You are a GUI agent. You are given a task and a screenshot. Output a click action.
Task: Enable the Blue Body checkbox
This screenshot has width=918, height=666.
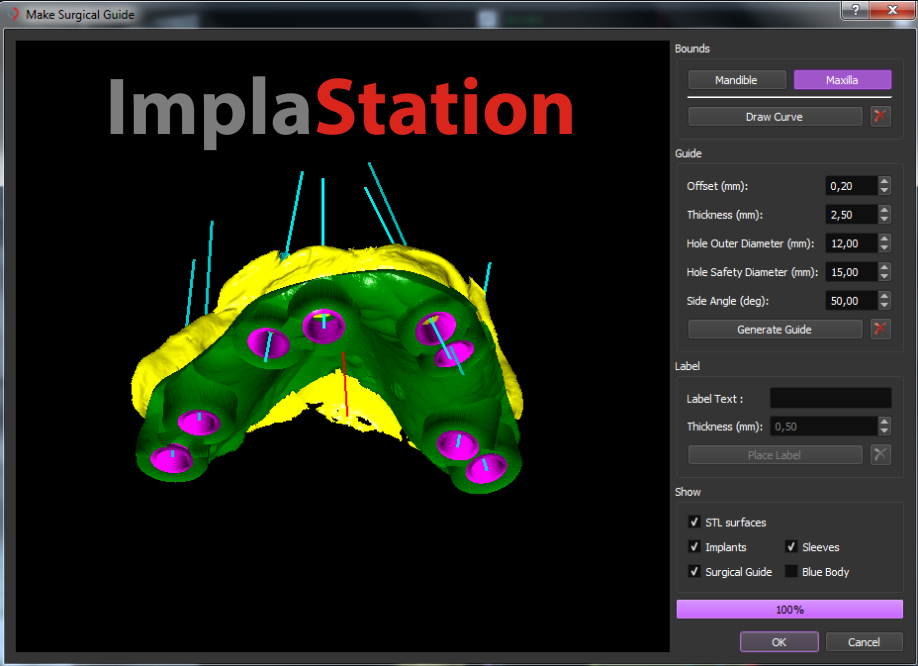tap(791, 571)
